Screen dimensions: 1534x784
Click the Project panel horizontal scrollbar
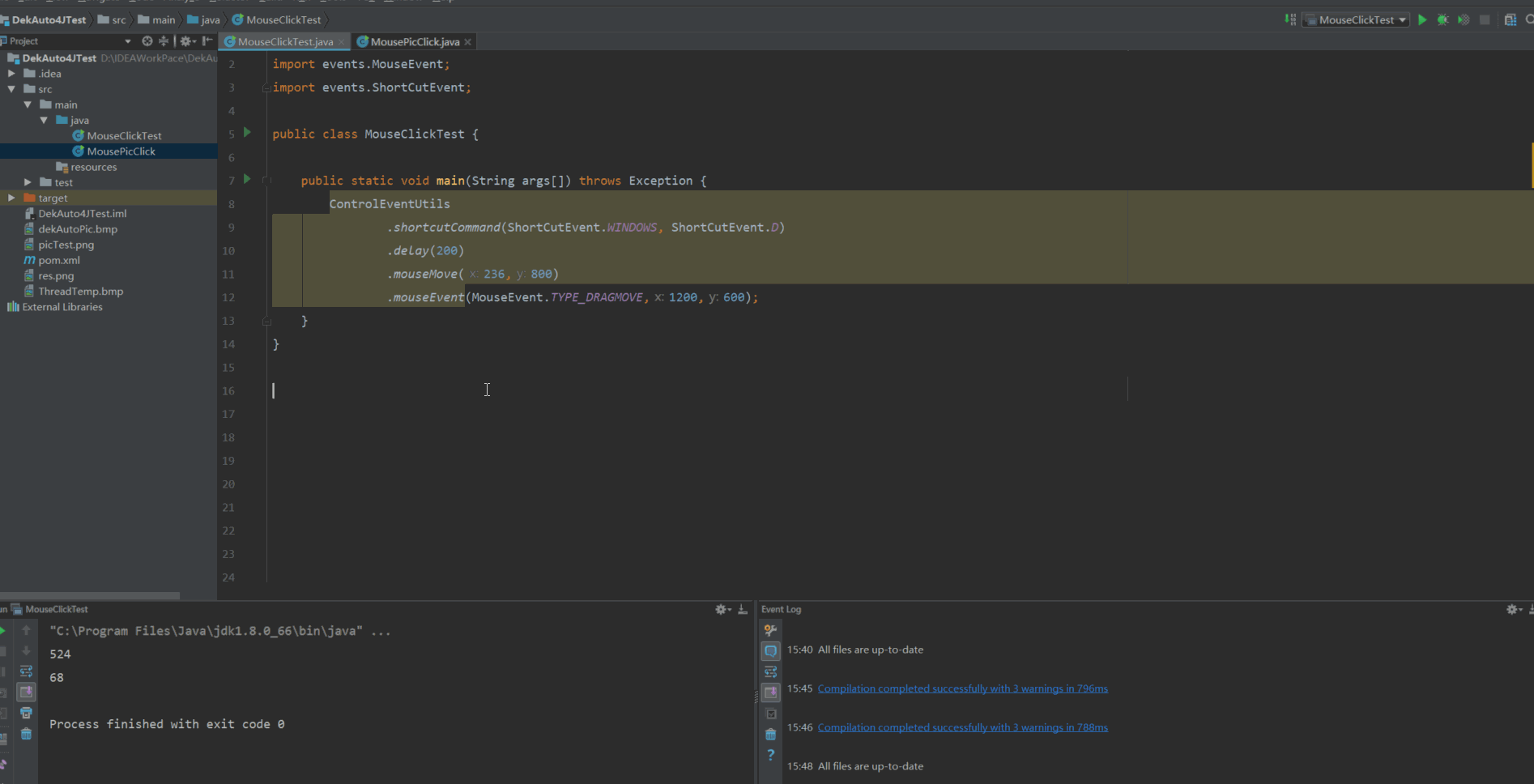[x=90, y=595]
